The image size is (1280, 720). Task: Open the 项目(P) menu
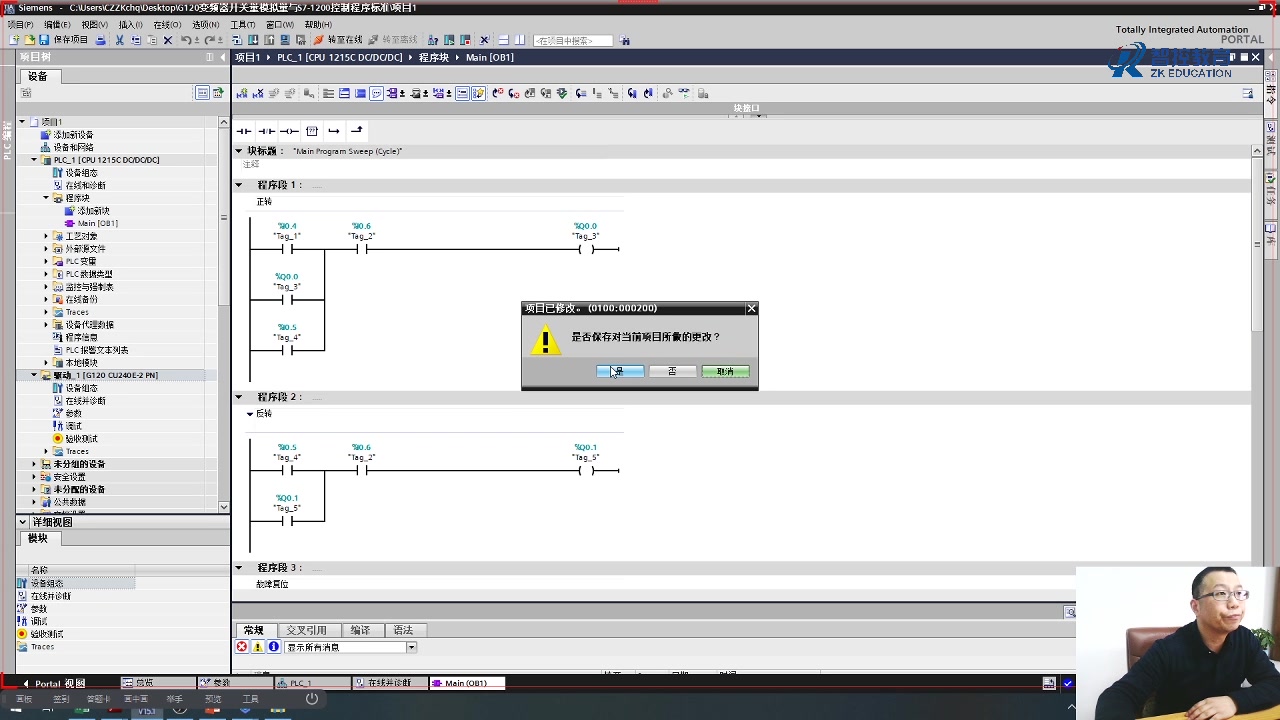tap(21, 25)
